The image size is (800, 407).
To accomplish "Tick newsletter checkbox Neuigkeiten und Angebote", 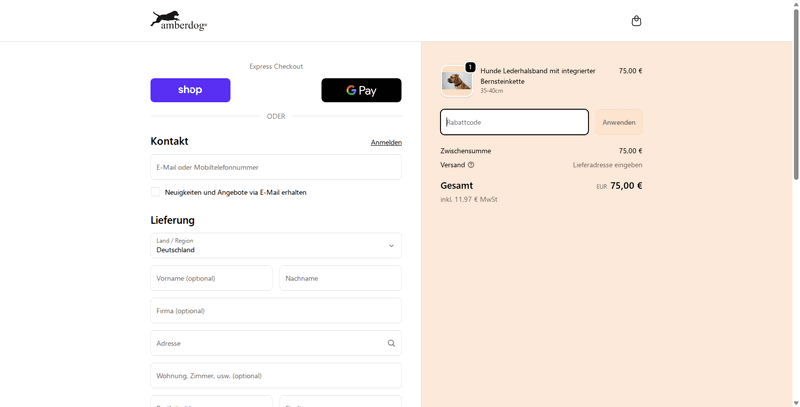I will 155,192.
